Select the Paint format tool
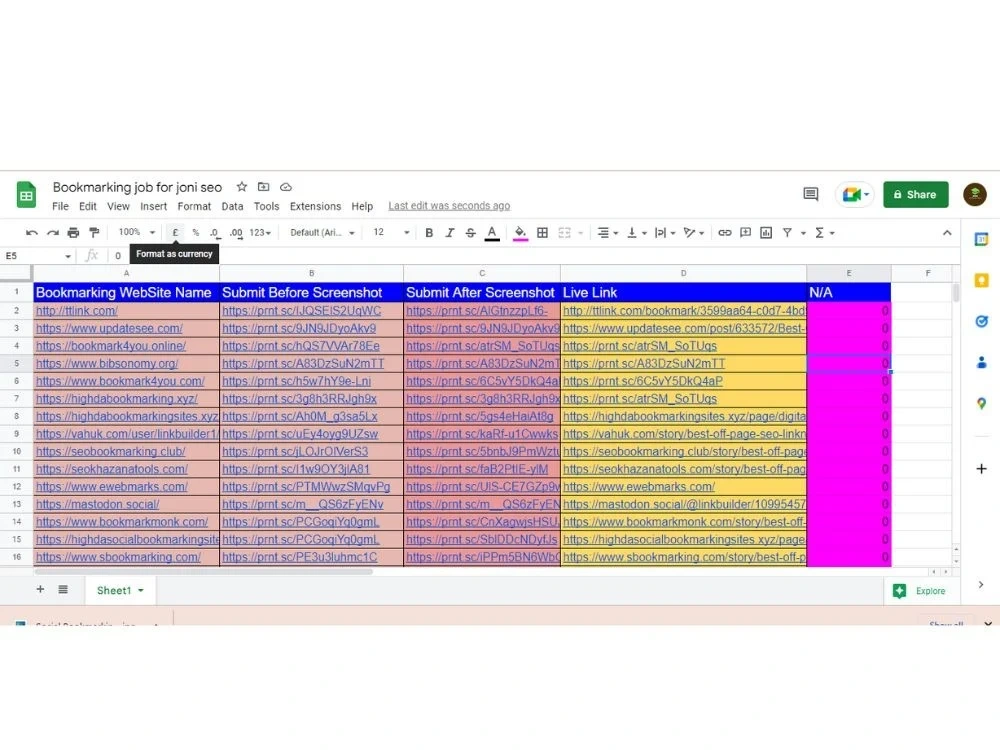The image size is (1000, 750). [94, 233]
